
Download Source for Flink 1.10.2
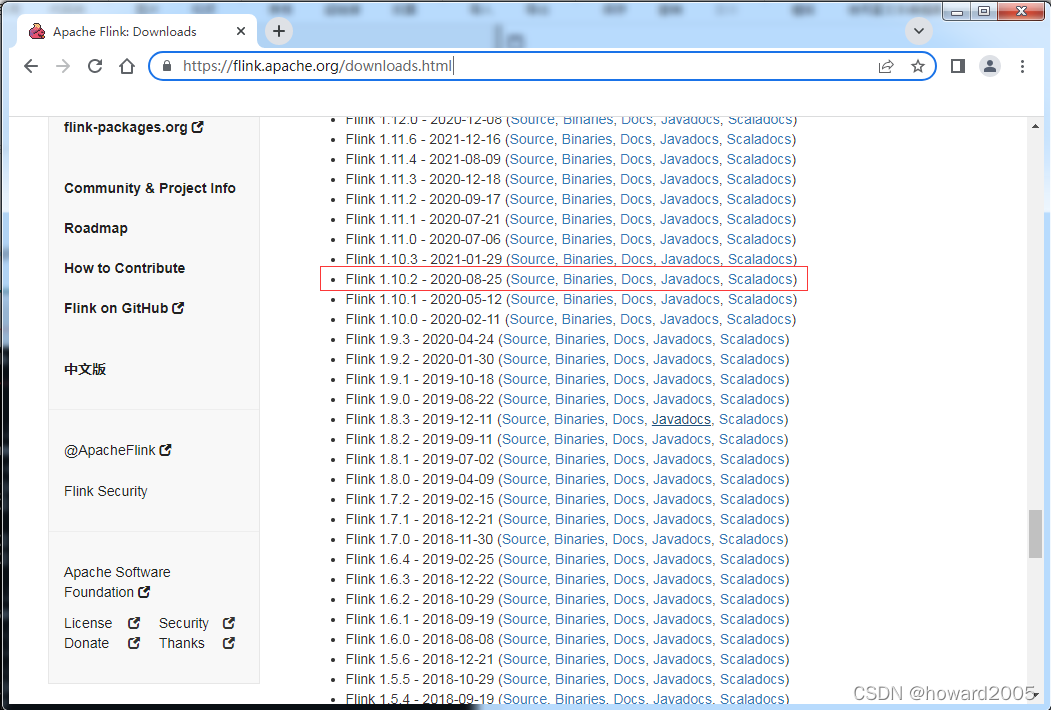coord(533,279)
